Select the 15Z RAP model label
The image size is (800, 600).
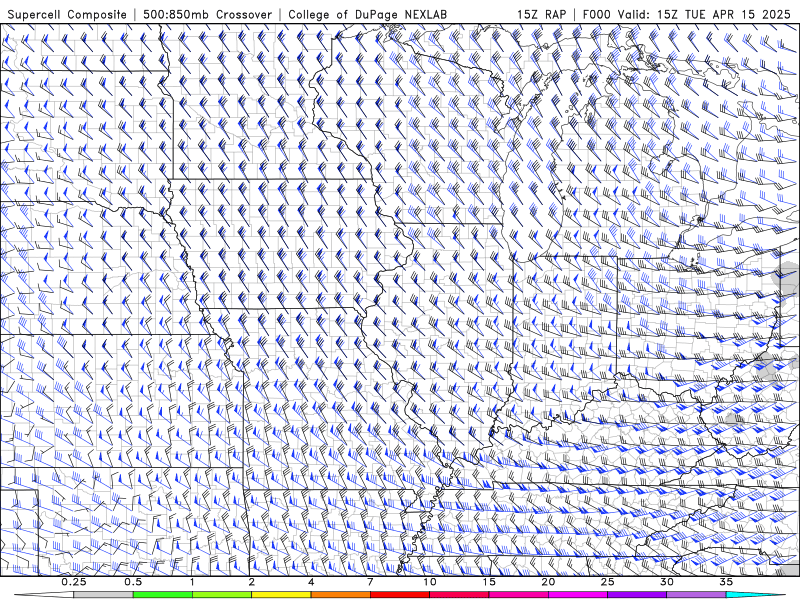pyautogui.click(x=541, y=14)
